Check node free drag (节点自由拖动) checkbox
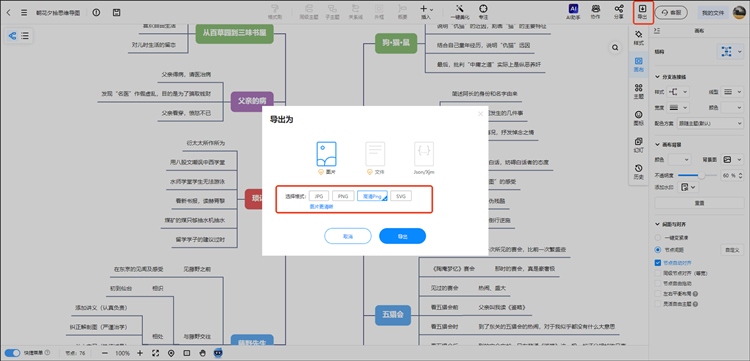 (658, 283)
